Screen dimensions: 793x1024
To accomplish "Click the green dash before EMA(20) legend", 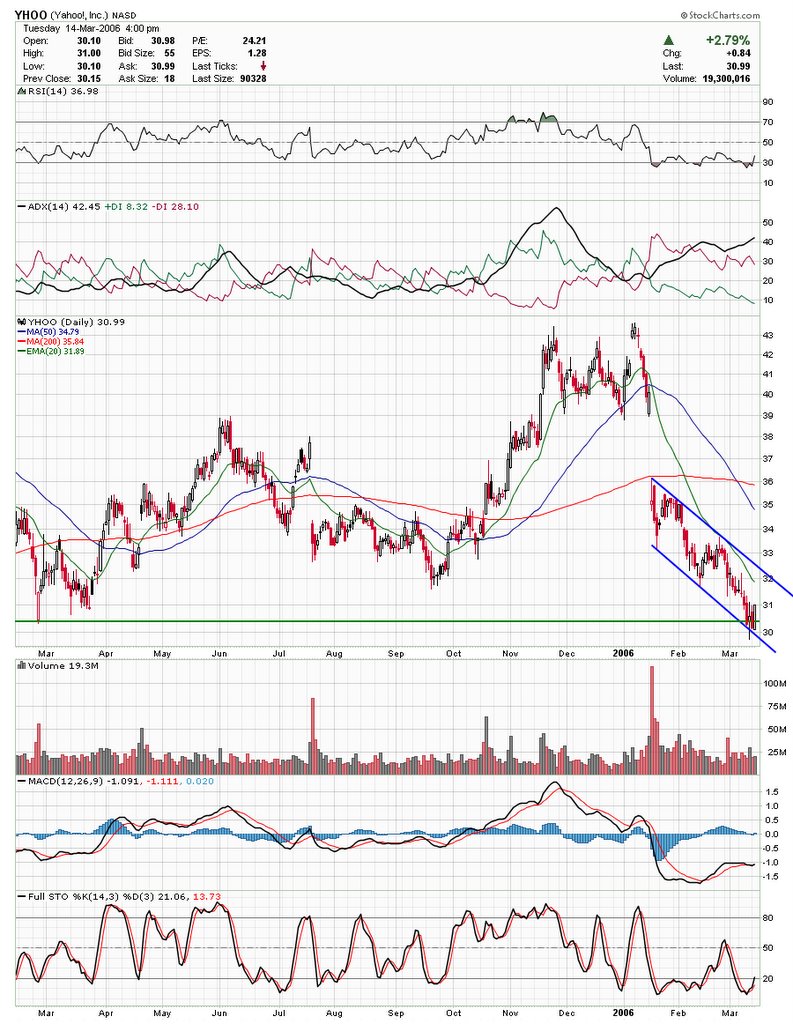I will pyautogui.click(x=21, y=351).
